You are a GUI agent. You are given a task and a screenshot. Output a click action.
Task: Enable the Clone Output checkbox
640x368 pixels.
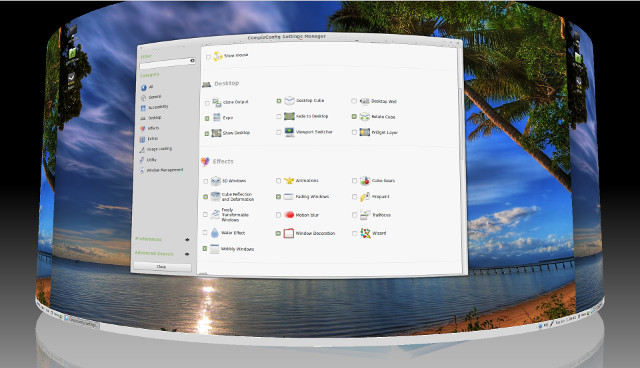[207, 103]
